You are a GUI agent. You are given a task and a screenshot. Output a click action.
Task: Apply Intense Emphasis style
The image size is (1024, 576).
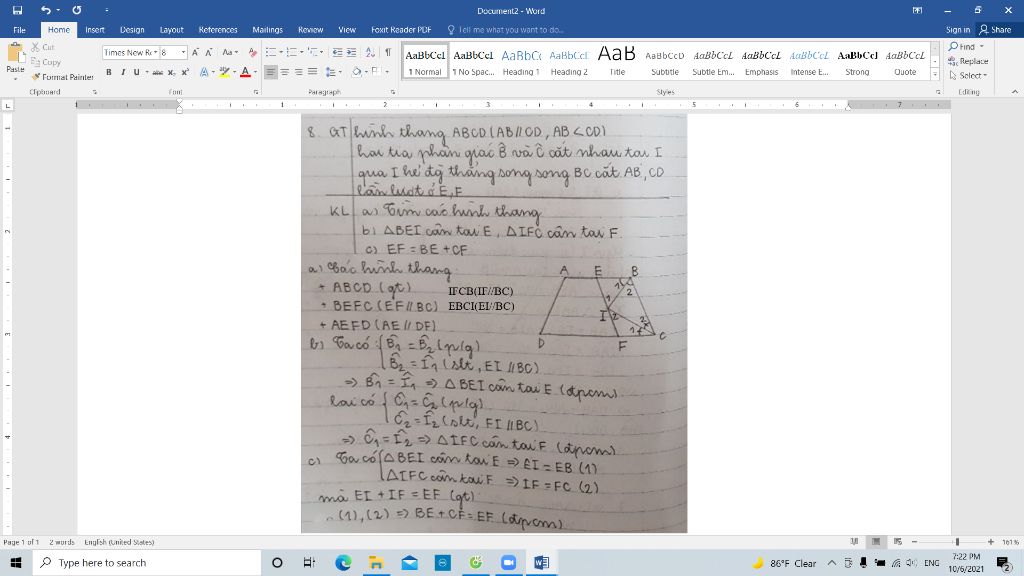point(809,62)
